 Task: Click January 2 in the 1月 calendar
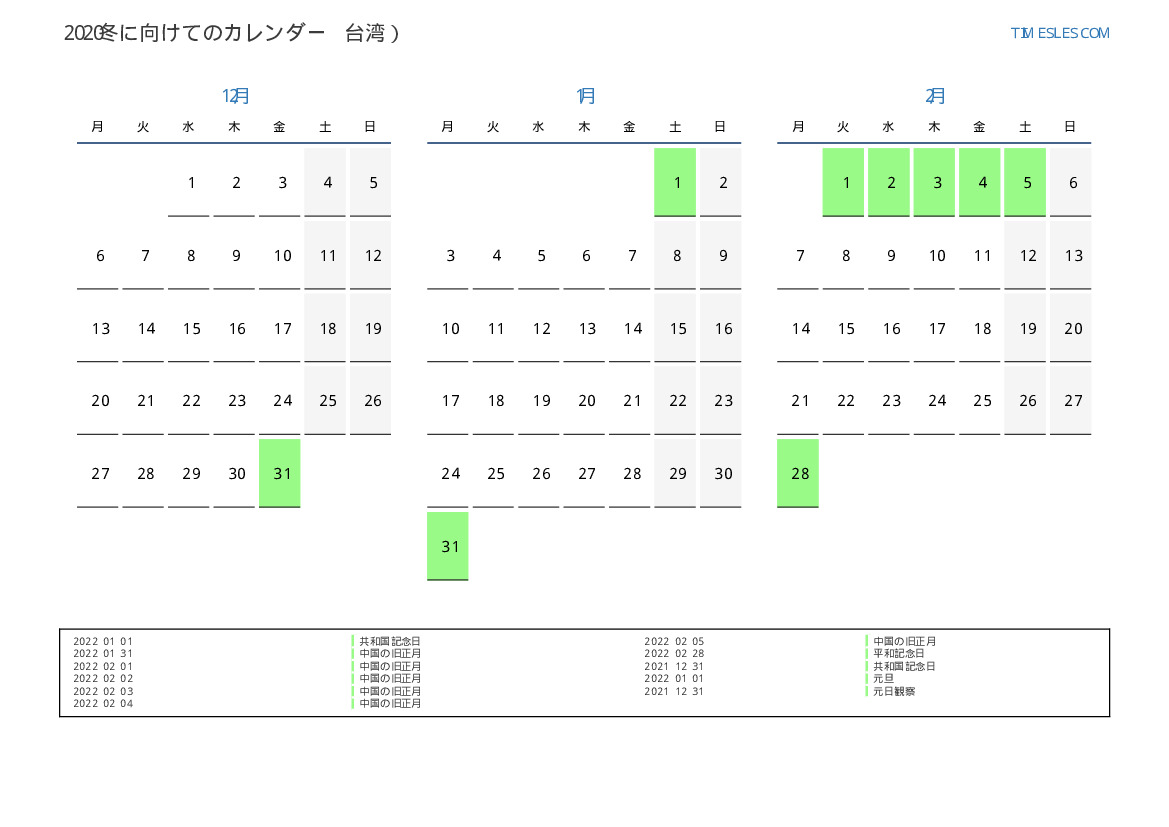click(721, 183)
